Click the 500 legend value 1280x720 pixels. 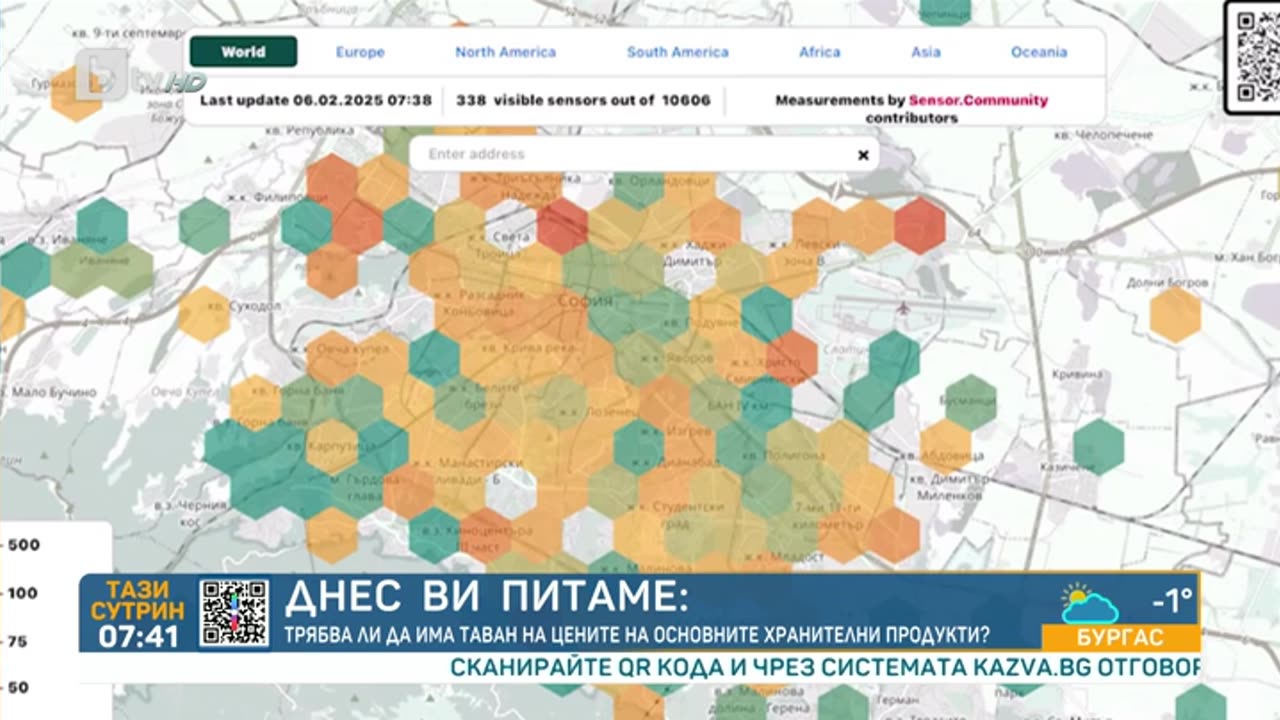click(x=23, y=545)
